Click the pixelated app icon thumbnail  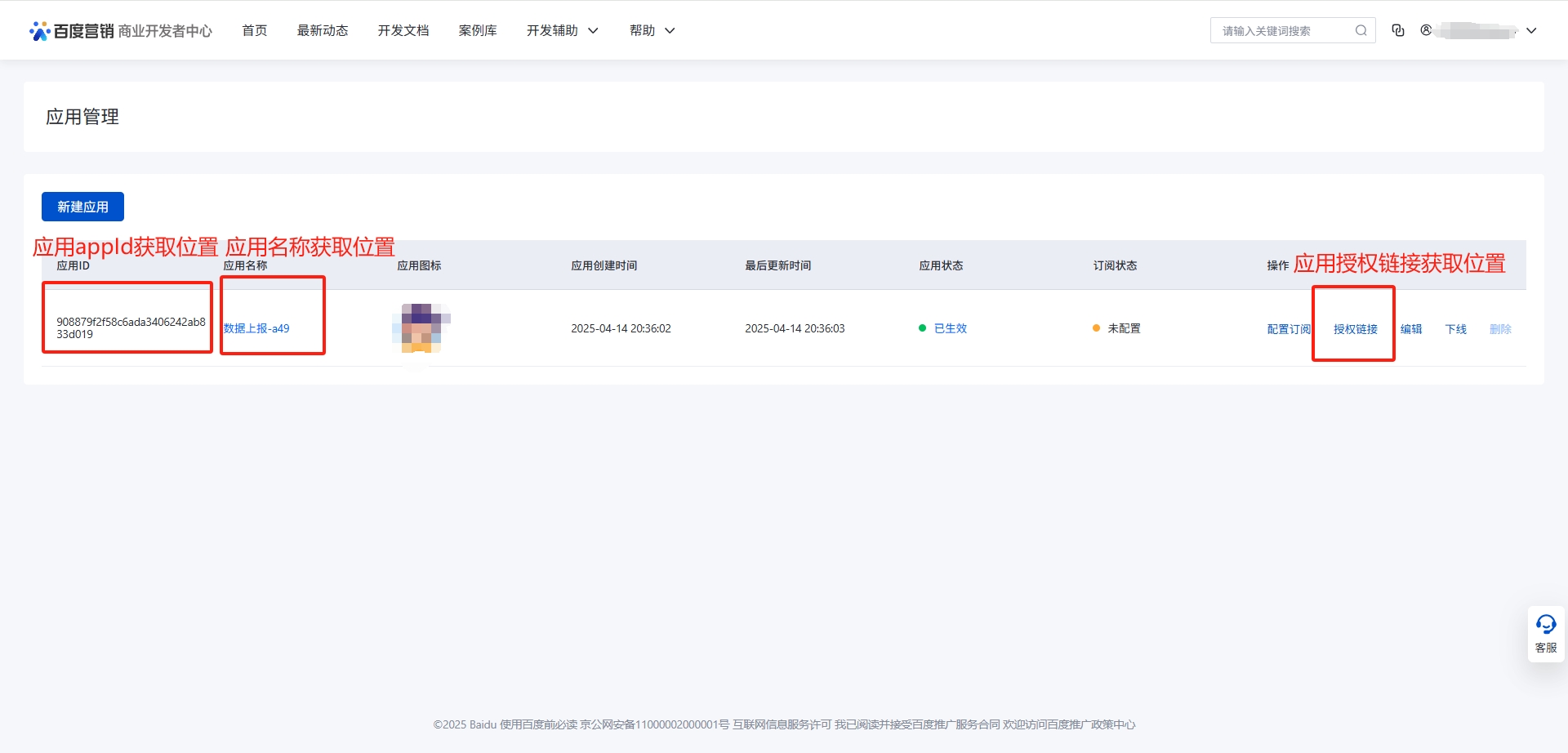[421, 327]
